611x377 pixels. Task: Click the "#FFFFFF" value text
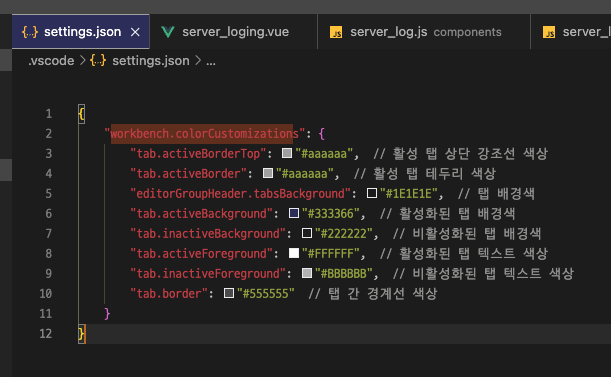click(x=330, y=253)
